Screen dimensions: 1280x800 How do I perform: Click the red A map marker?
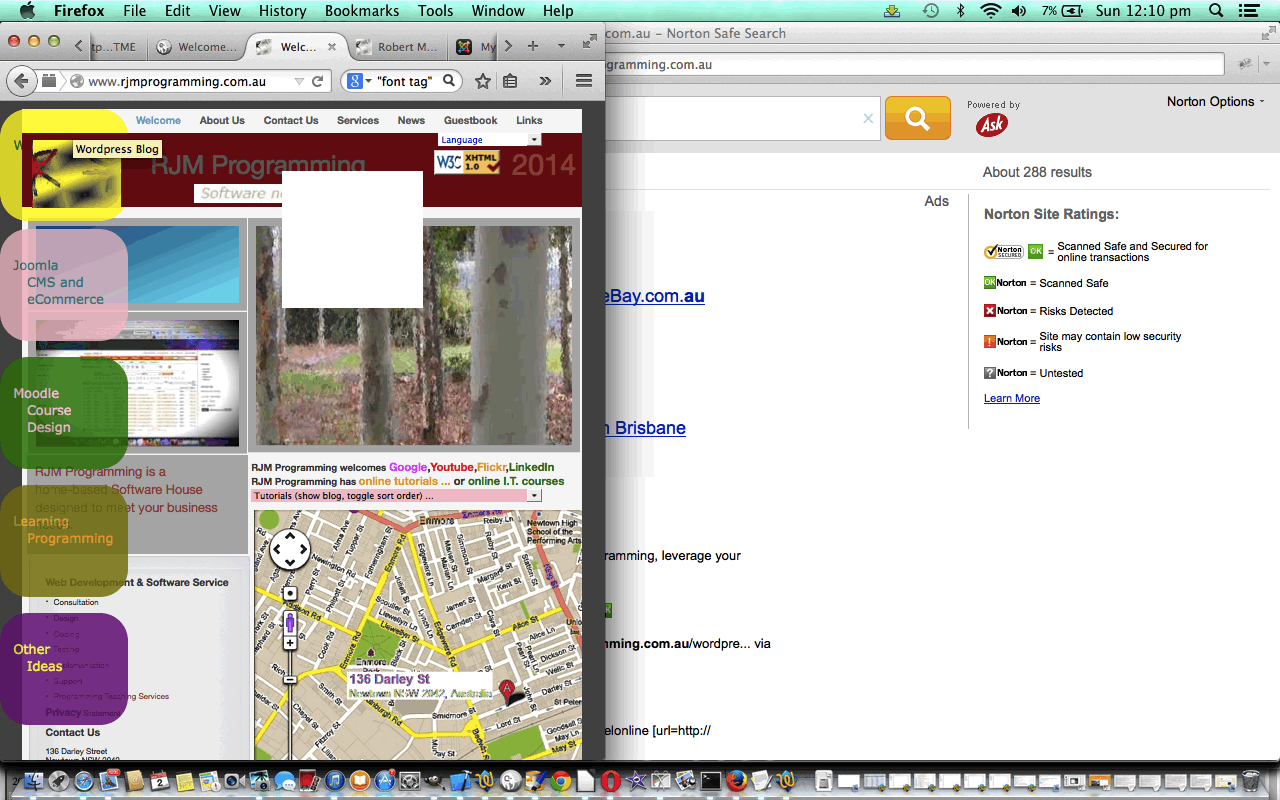click(507, 689)
